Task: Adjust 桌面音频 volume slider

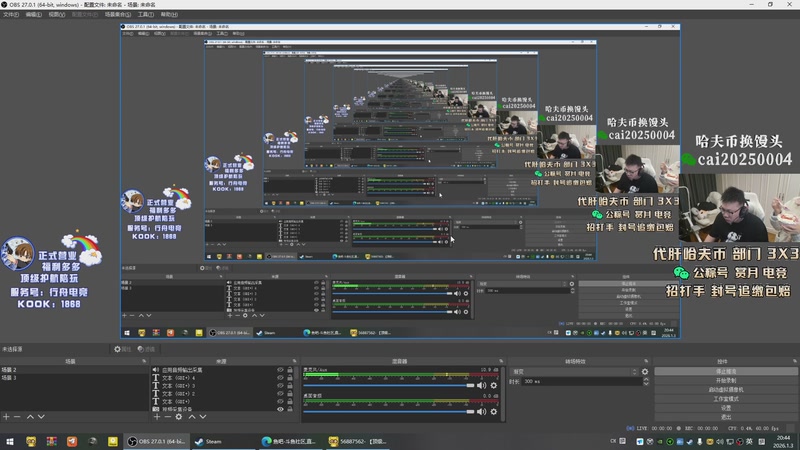Action: [389, 411]
